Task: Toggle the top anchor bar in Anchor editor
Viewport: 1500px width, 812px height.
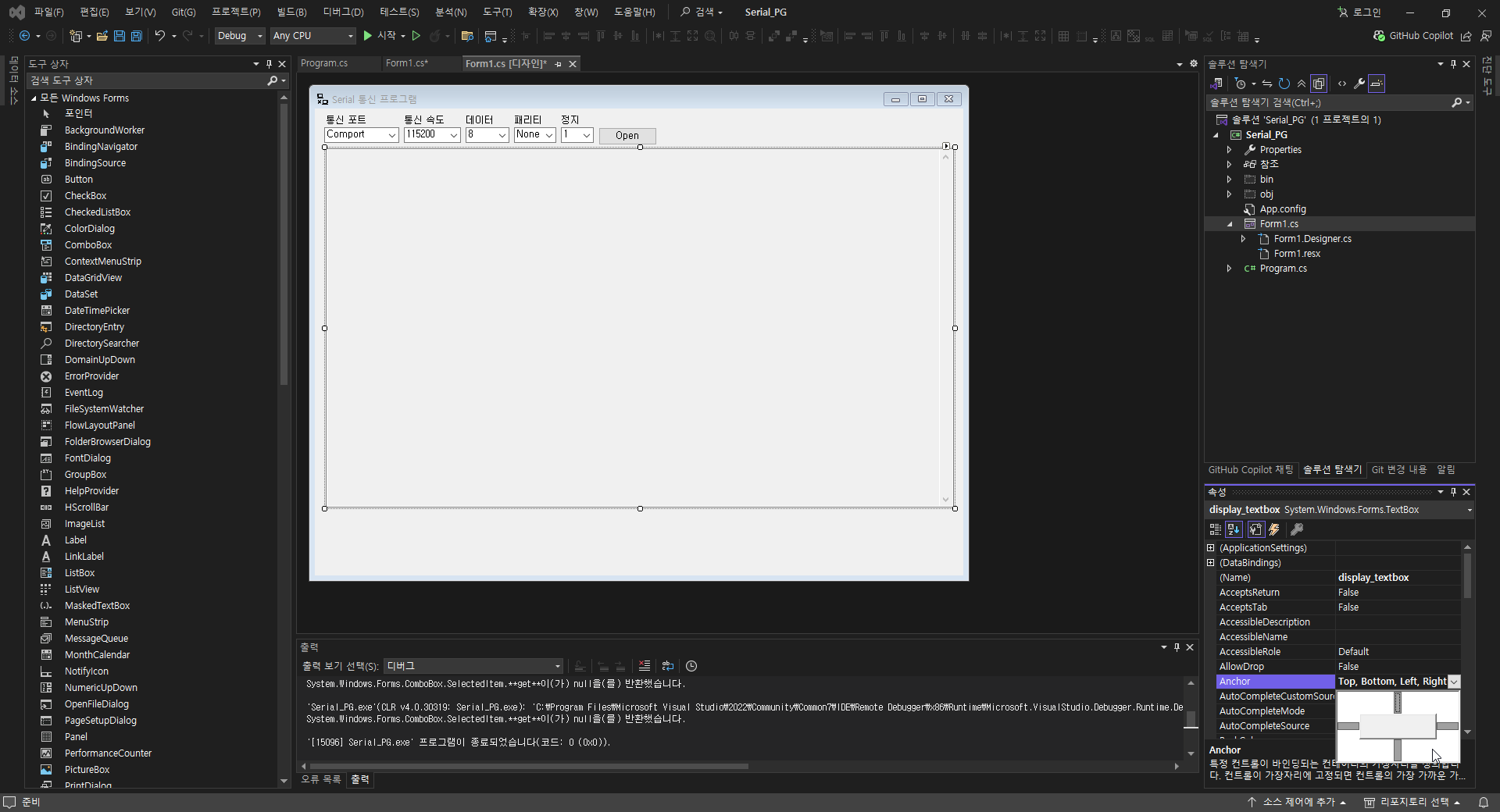Action: 1398,703
